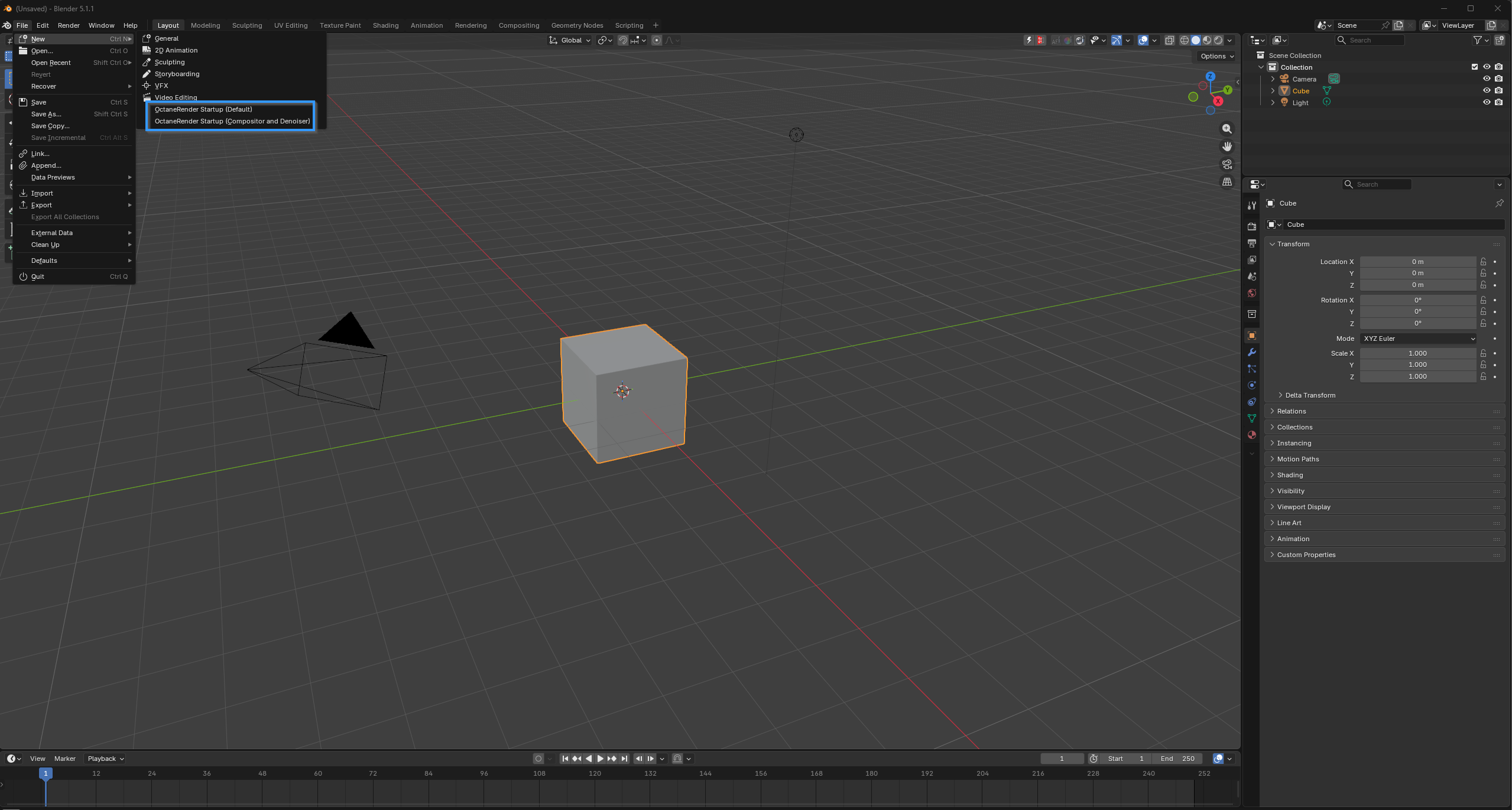Select the Modifiers wrench properties tab
Viewport: 1512px width, 810px height.
tap(1251, 352)
